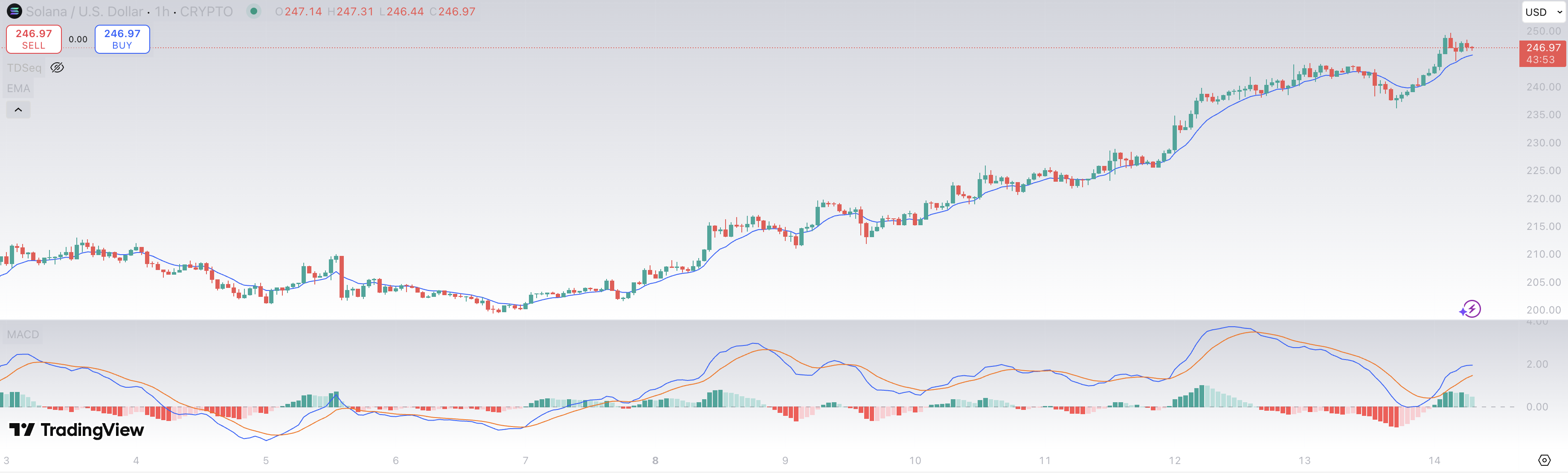Click the date label 8 on the time axis
This screenshot has width=1568, height=476.
click(x=655, y=461)
